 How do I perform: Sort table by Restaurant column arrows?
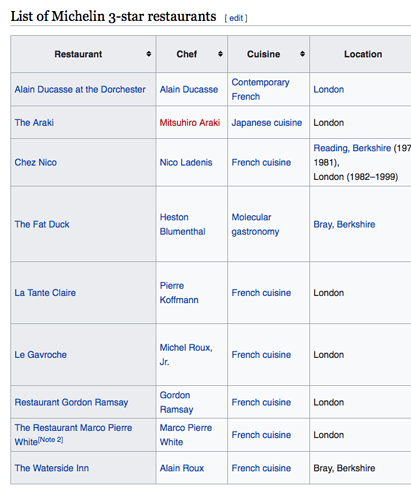[x=149, y=54]
